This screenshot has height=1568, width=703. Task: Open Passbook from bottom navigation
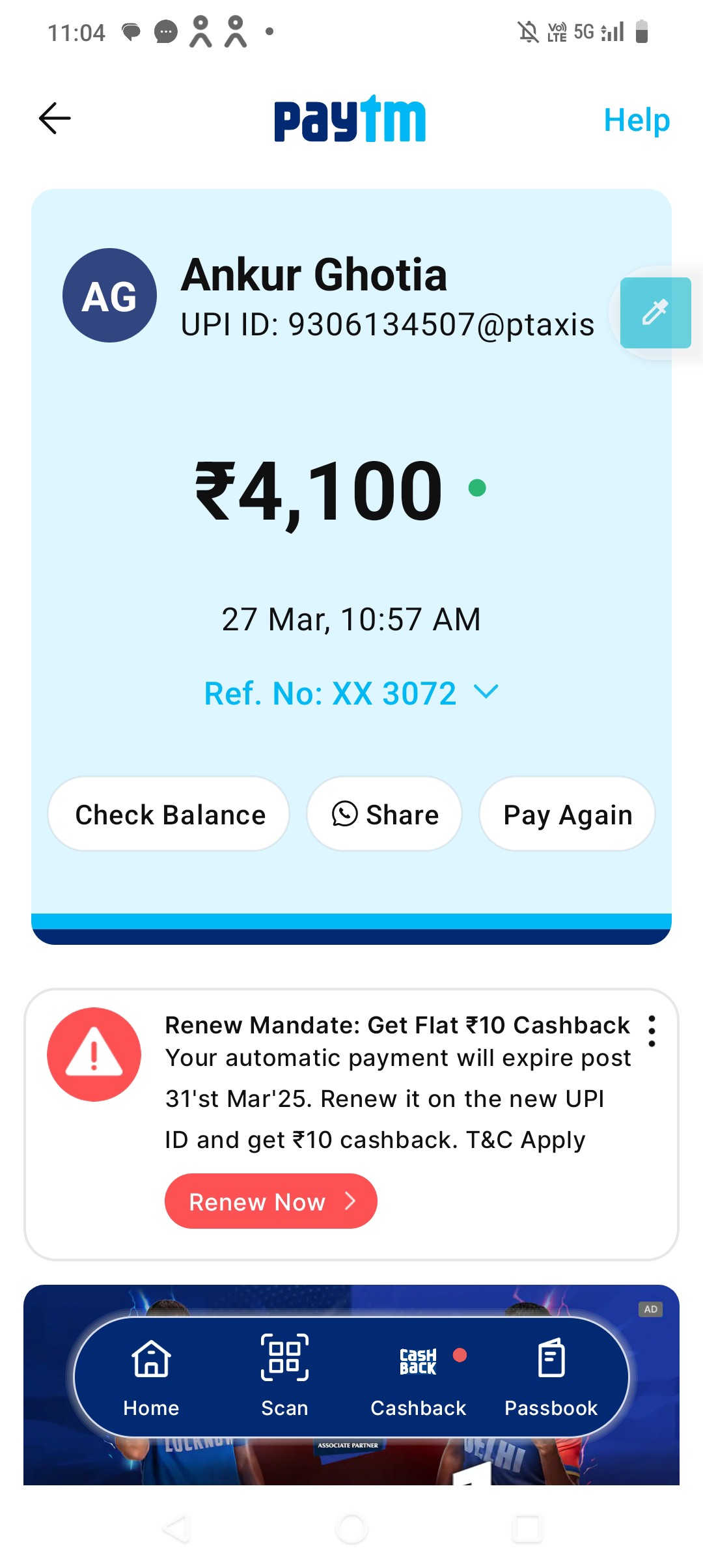tap(551, 1377)
